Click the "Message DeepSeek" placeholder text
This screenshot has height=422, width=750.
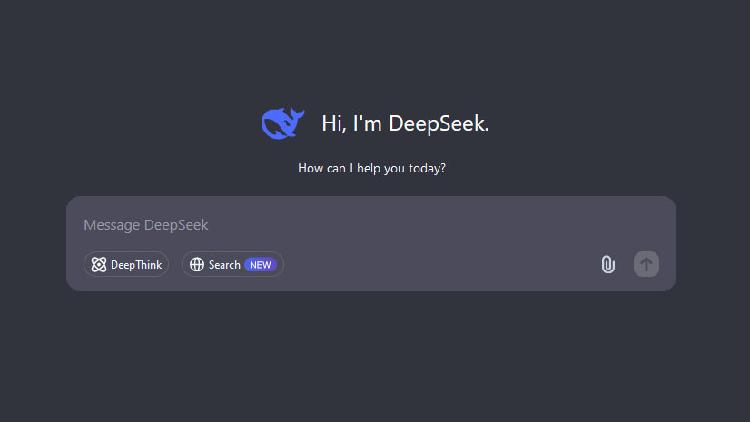(146, 225)
